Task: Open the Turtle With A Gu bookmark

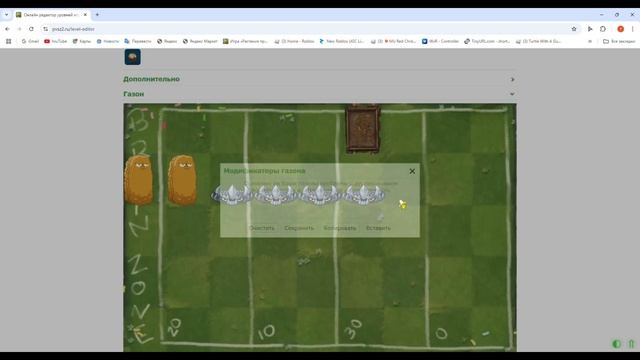Action: tap(539, 41)
